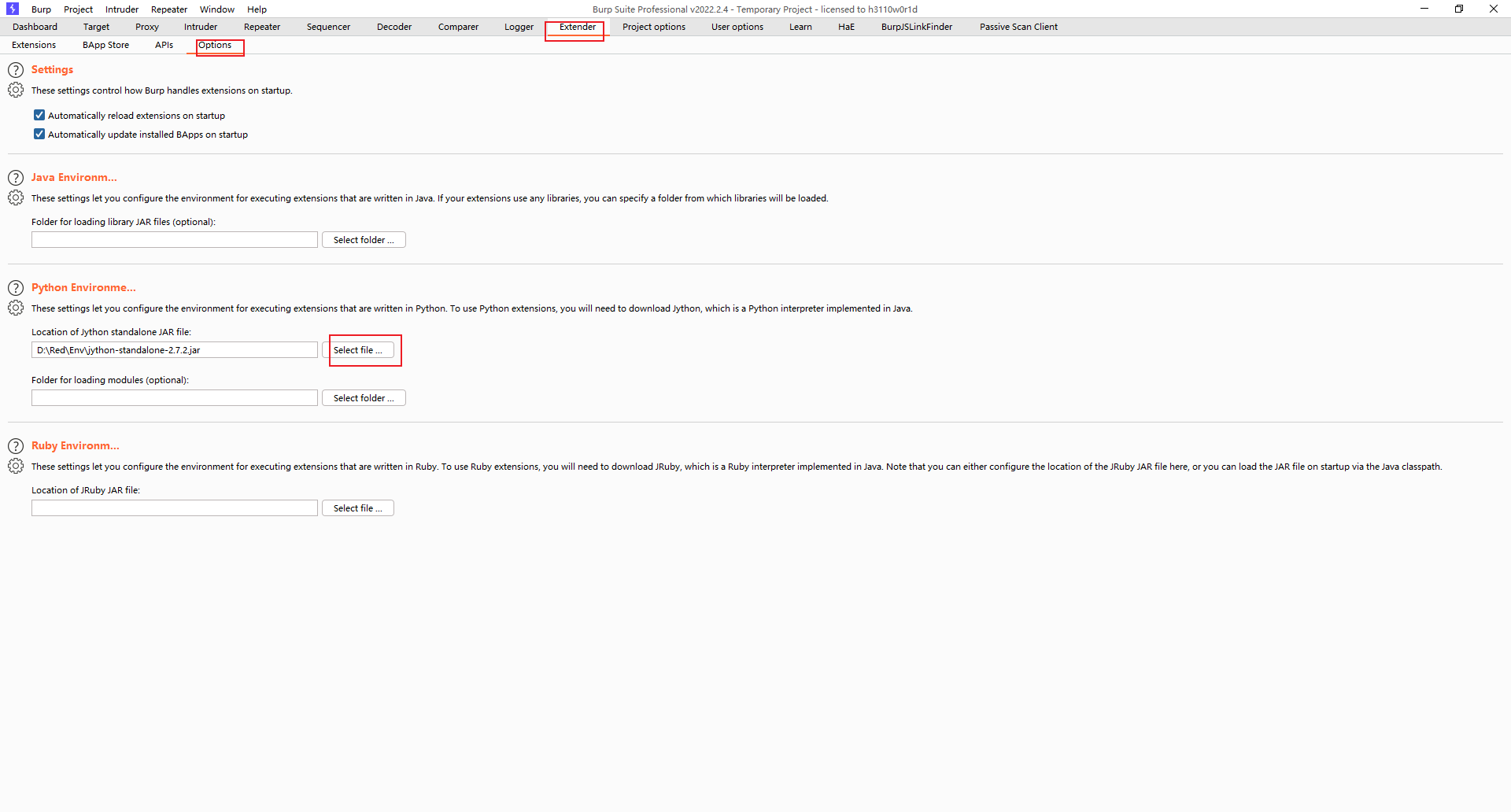Click the Ruby Environment help icon
The height and width of the screenshot is (812, 1511).
tap(15, 446)
